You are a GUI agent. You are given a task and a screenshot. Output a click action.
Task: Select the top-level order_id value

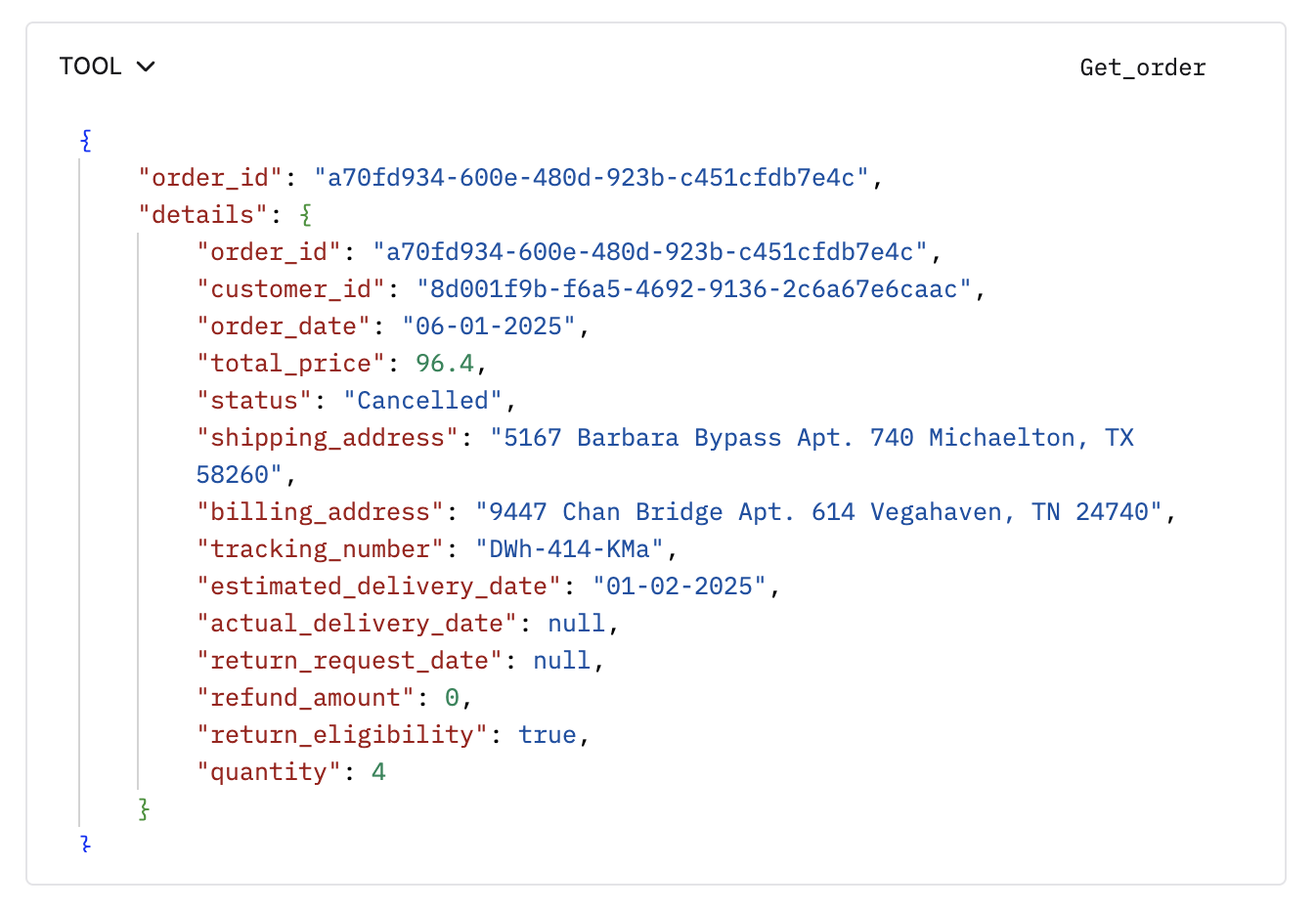(592, 178)
